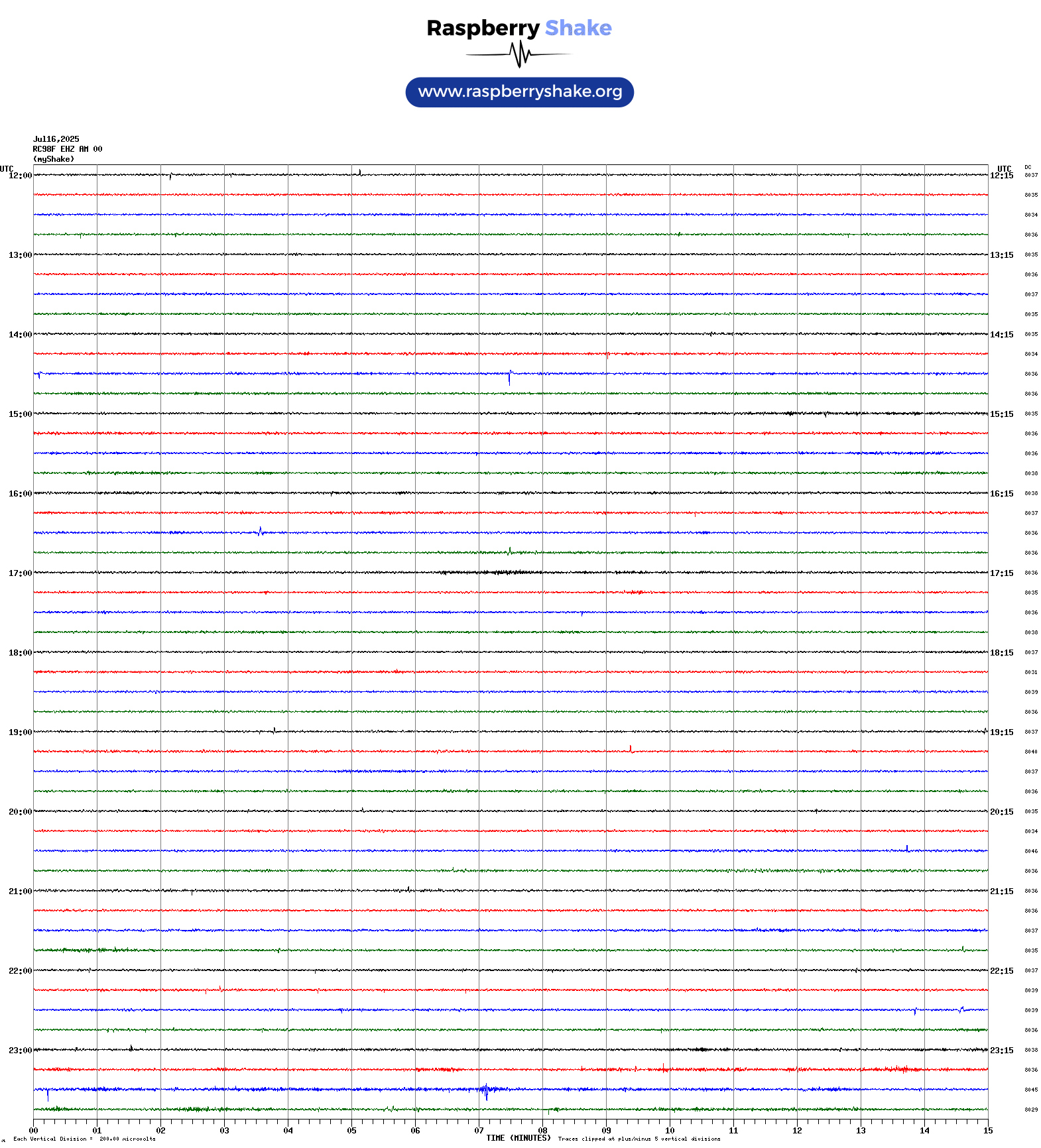Viewport: 1041px width, 1148px height.
Task: Click the Raspberry Shake logo title
Action: point(519,28)
